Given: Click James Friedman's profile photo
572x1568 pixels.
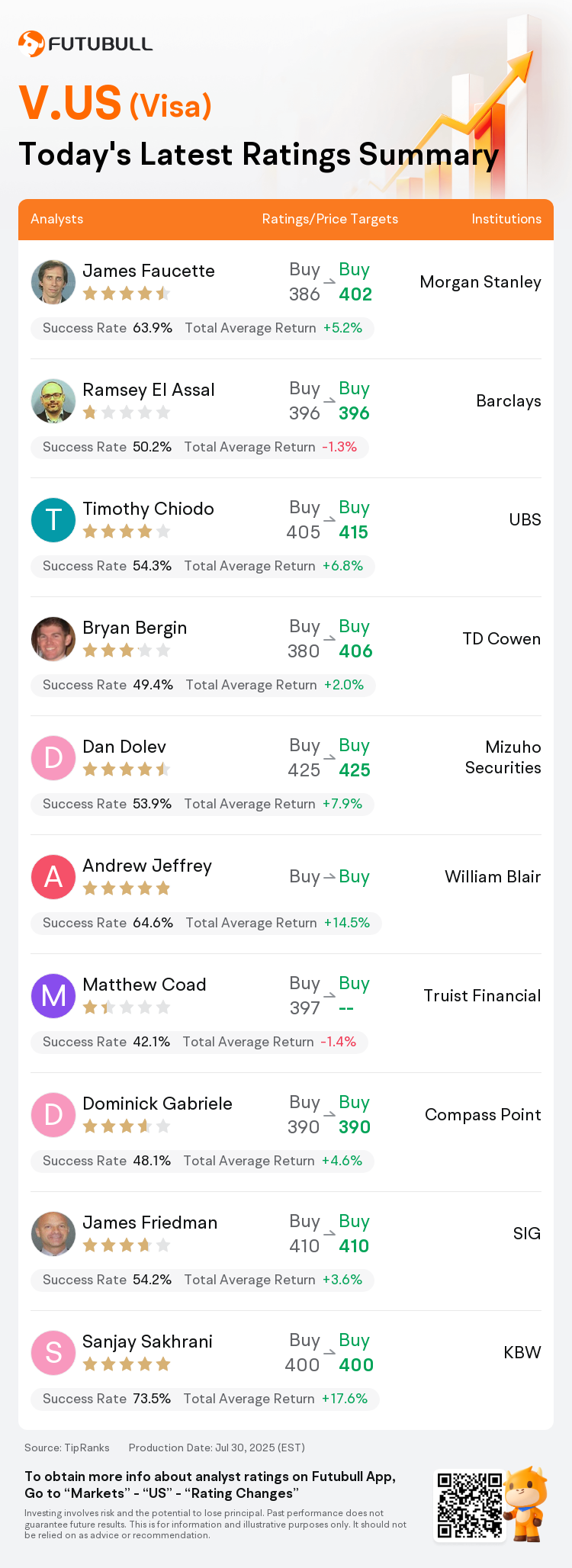Looking at the screenshot, I should 53,1234.
